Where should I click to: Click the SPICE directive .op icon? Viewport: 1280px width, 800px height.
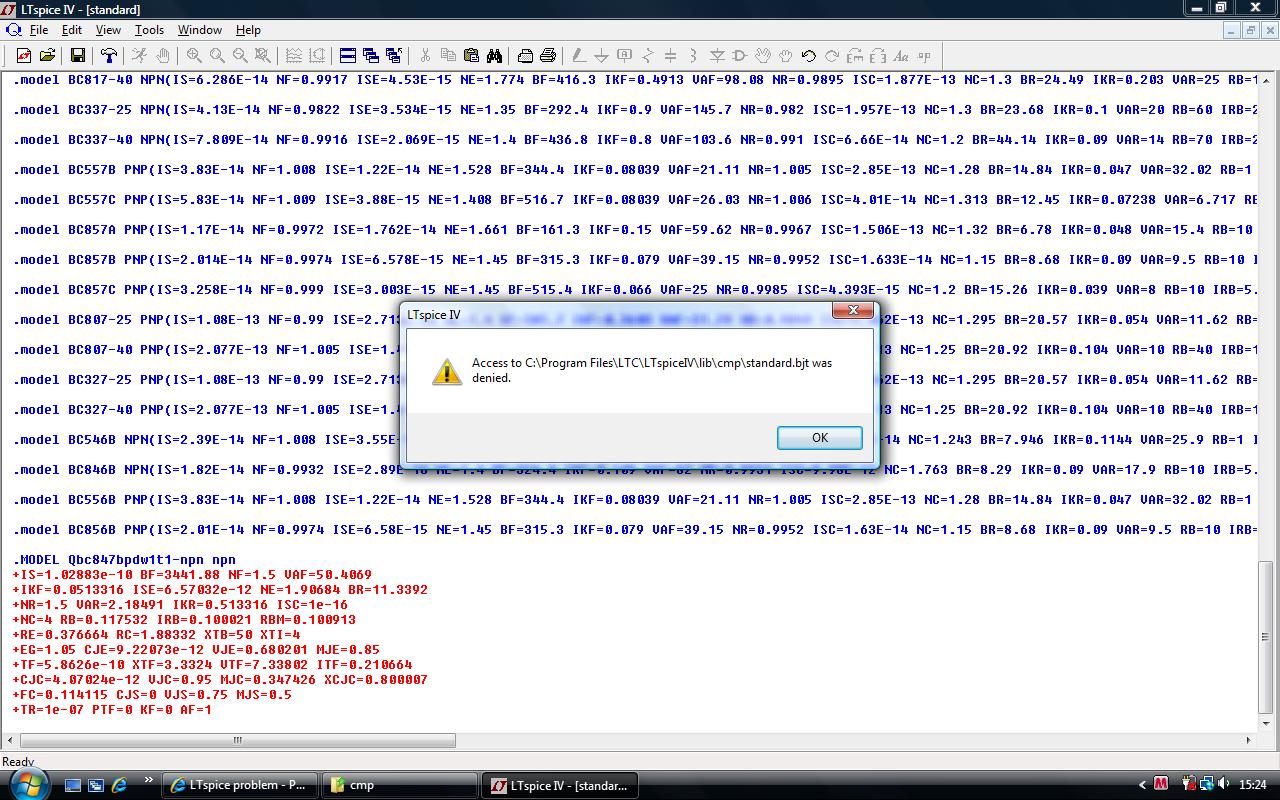(x=924, y=56)
